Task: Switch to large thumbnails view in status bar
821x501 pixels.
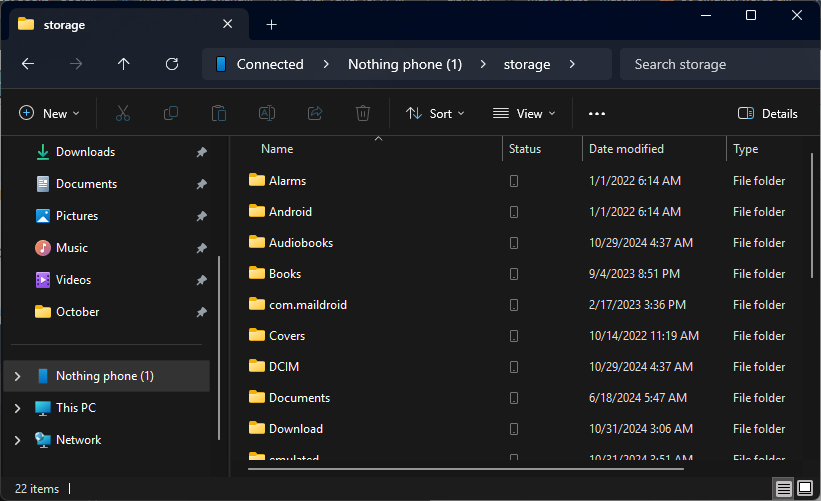Action: 804,488
